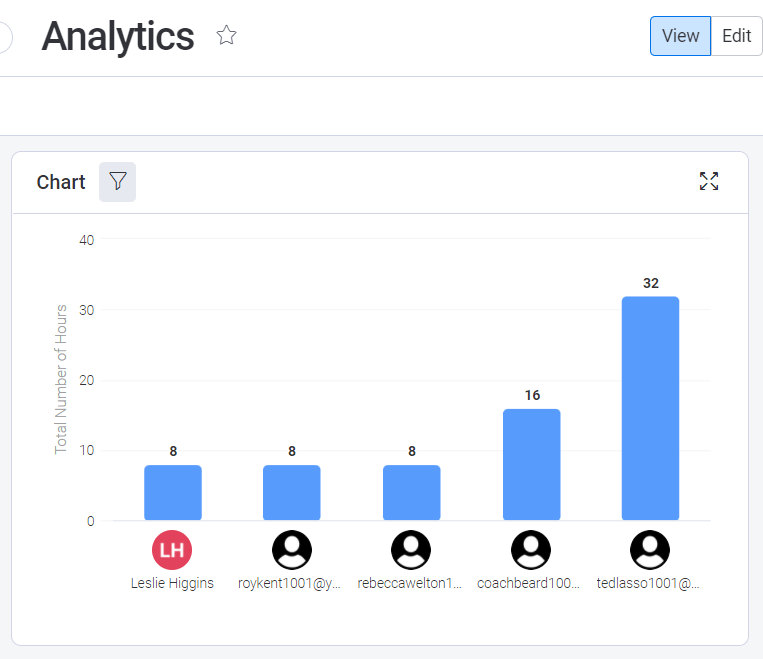The image size is (763, 659).
Task: Expand the chart to fullscreen
Action: coord(709,181)
